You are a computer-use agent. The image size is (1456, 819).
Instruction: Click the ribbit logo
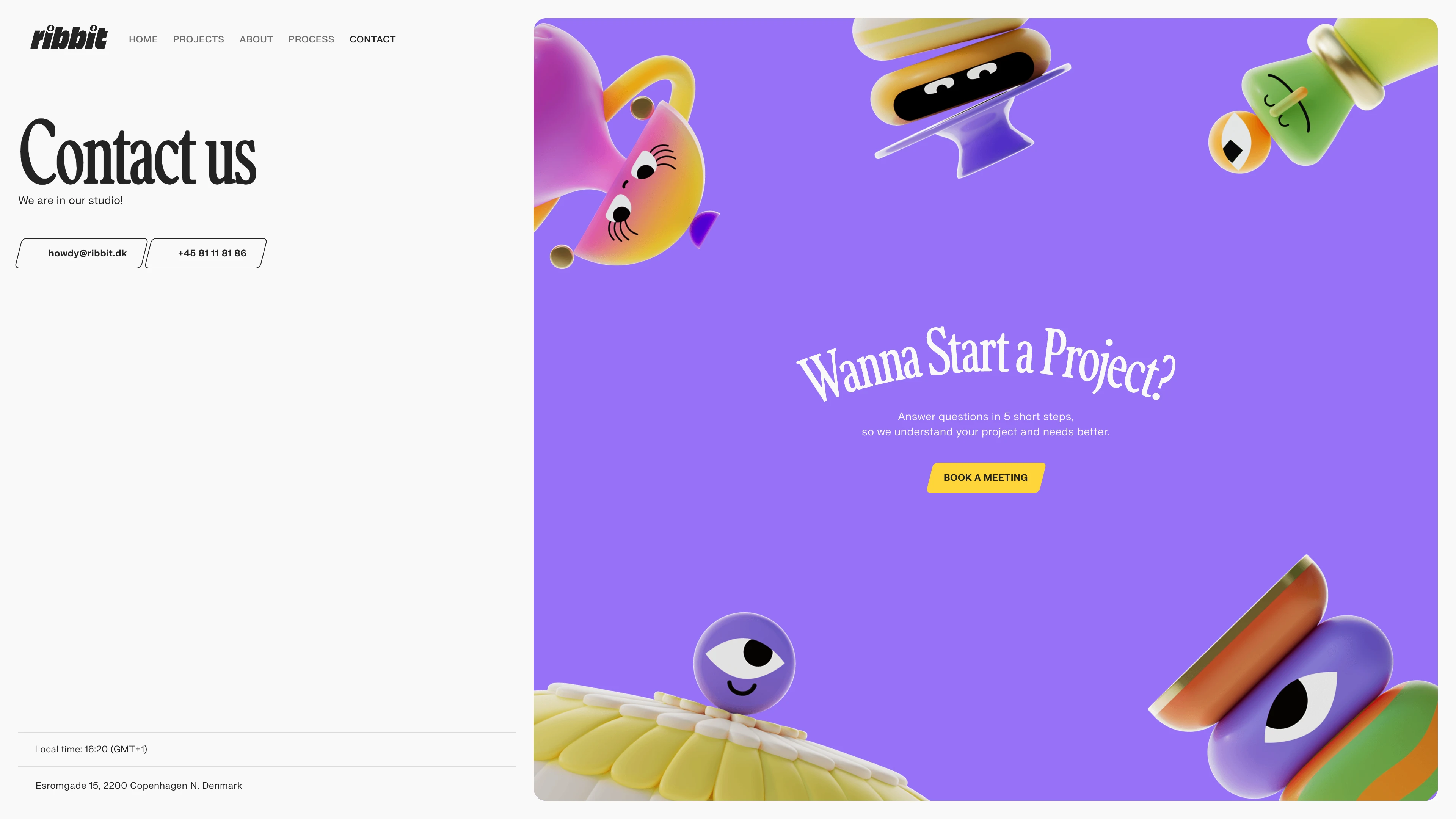click(x=69, y=37)
